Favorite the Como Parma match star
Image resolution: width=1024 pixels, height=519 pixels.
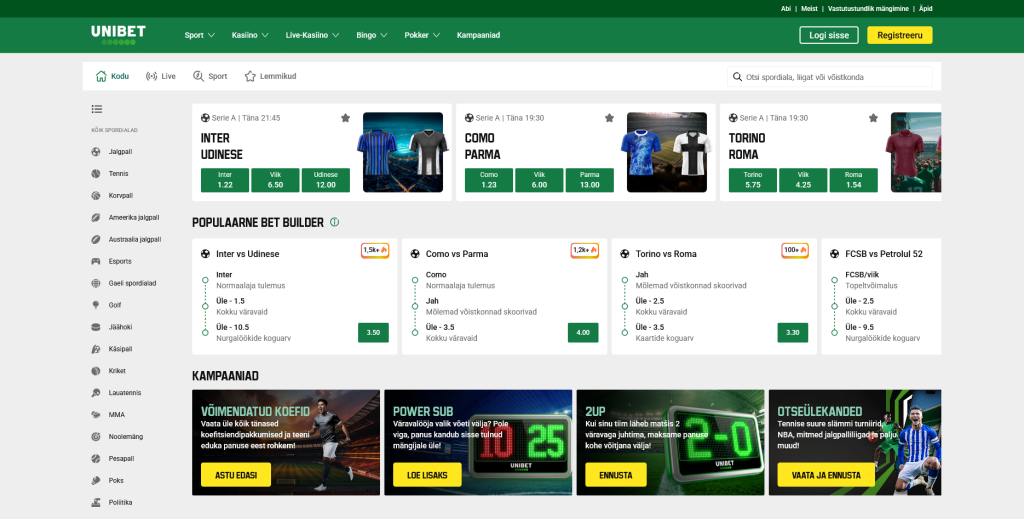pos(609,118)
